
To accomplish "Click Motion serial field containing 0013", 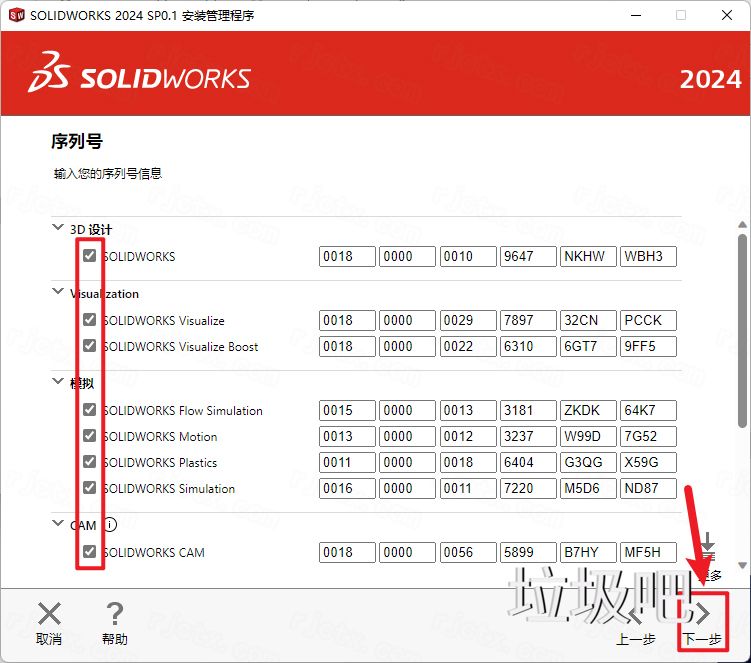I will (x=347, y=436).
